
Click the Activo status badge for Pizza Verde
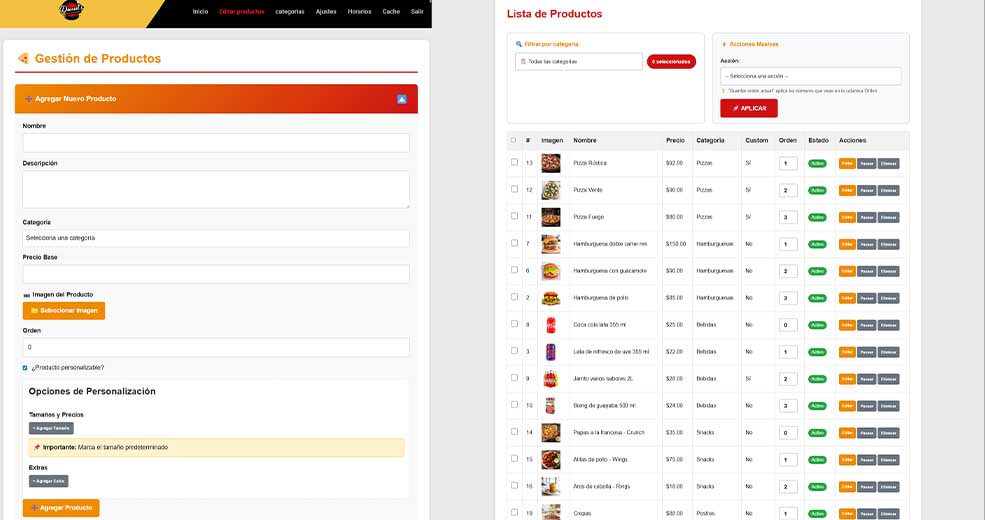[x=817, y=190]
